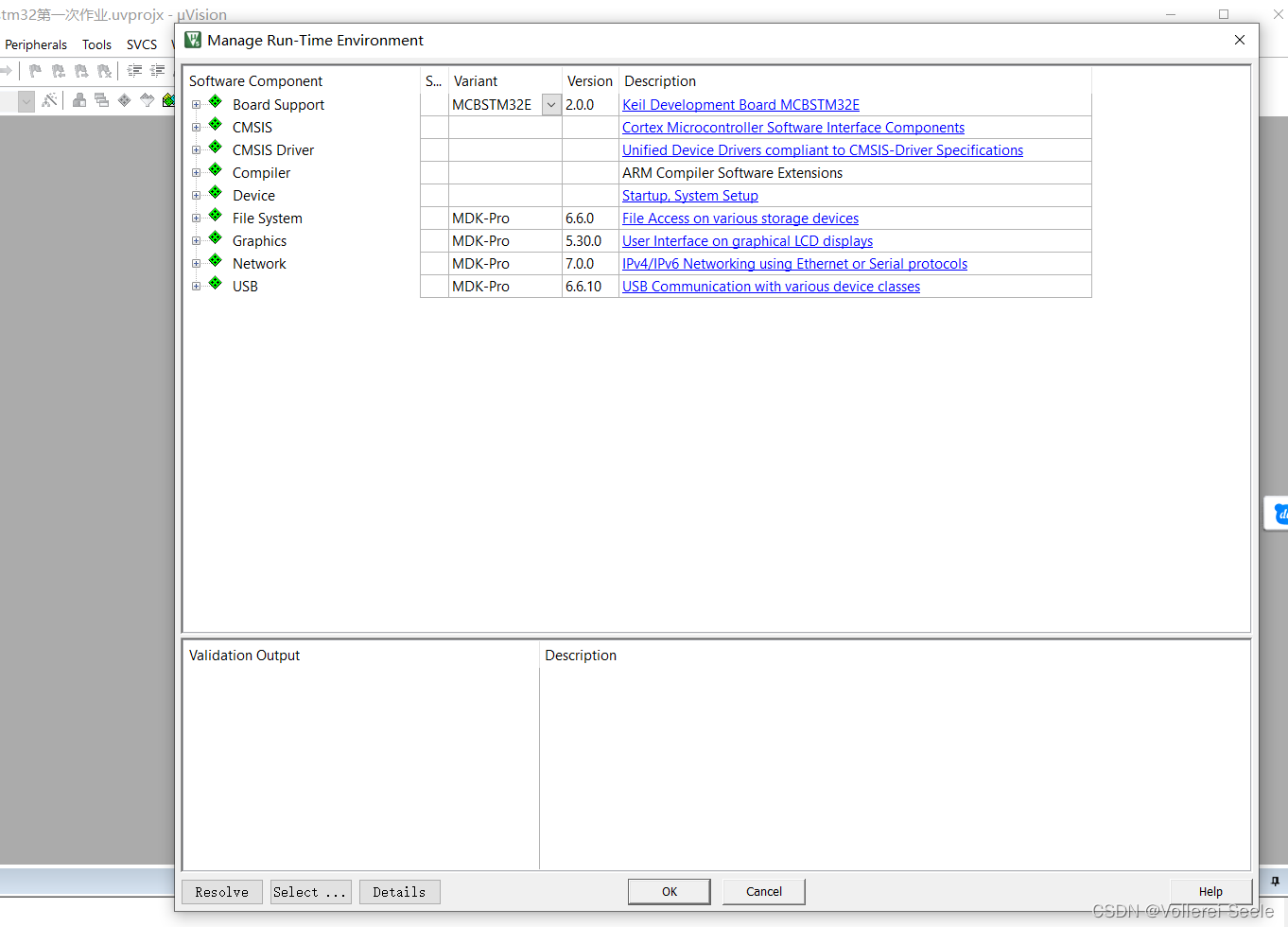Screen dimensions: 1288x927
Task: Click the Select ... button
Action: (x=310, y=892)
